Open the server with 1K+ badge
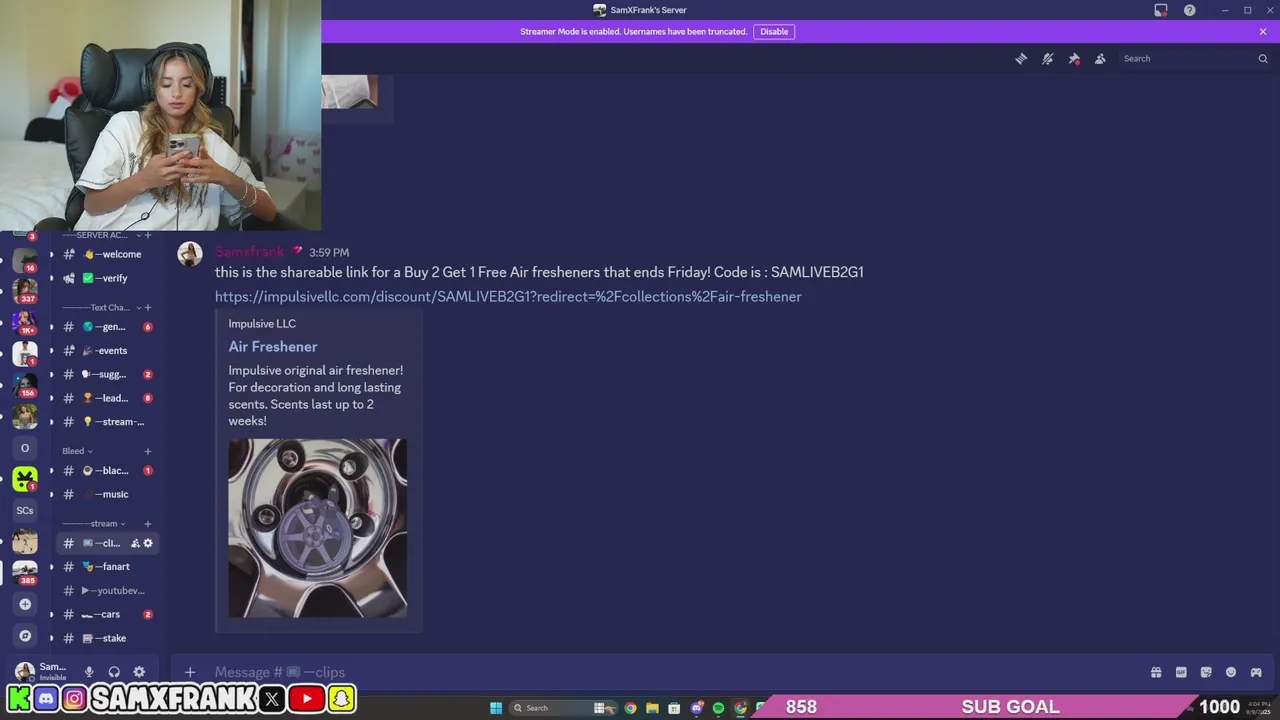Screen dimensions: 1280x720 pyautogui.click(x=25, y=322)
